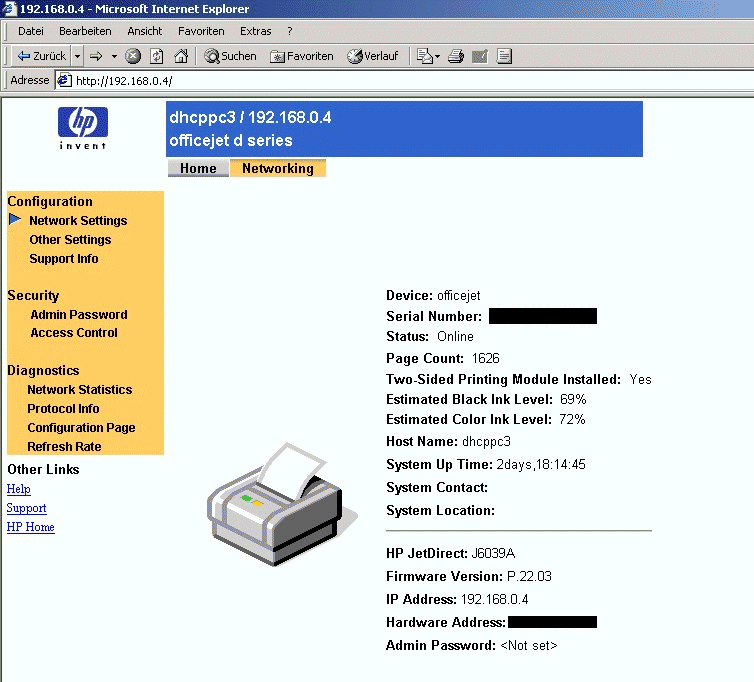
Task: Click the Status Online text
Action: [430, 337]
